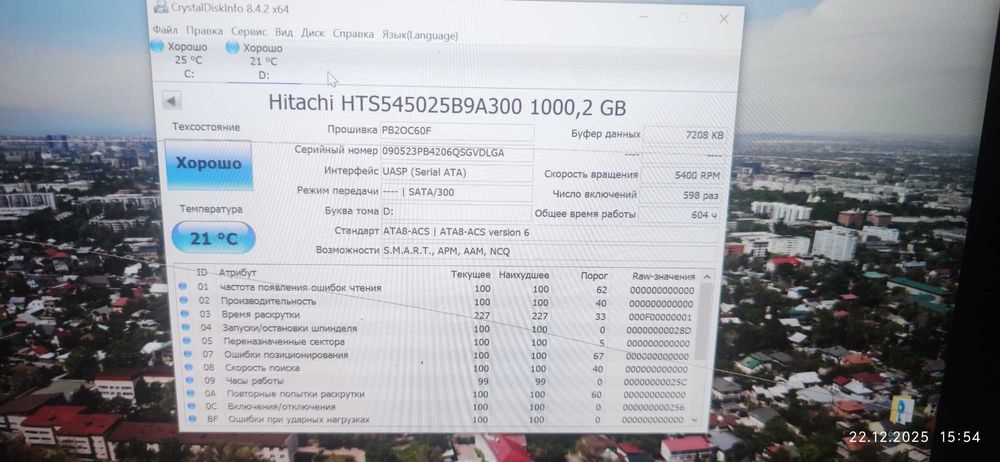The image size is (1000, 462).
Task: Open the Диск menu
Action: click(x=312, y=33)
